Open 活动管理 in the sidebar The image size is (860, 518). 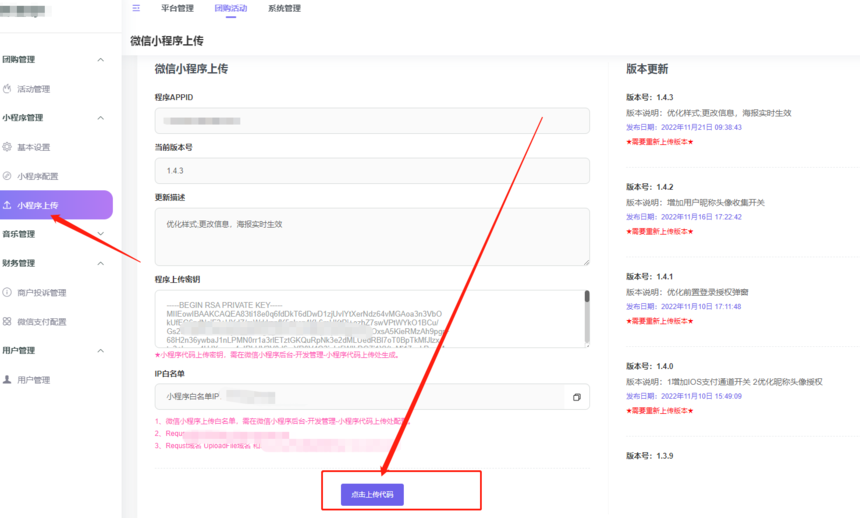pos(33,89)
